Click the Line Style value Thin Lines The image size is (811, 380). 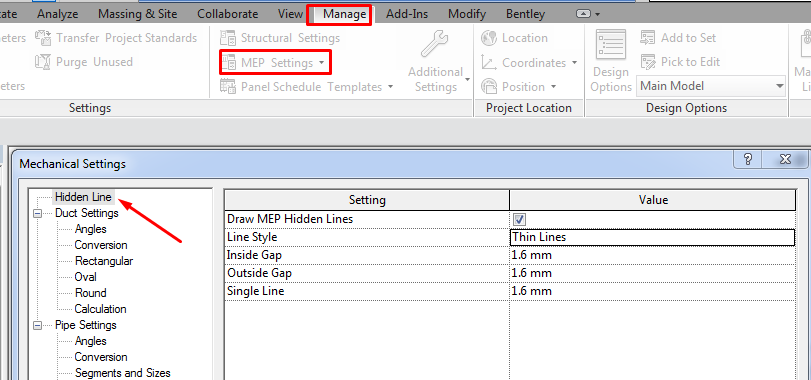652,237
